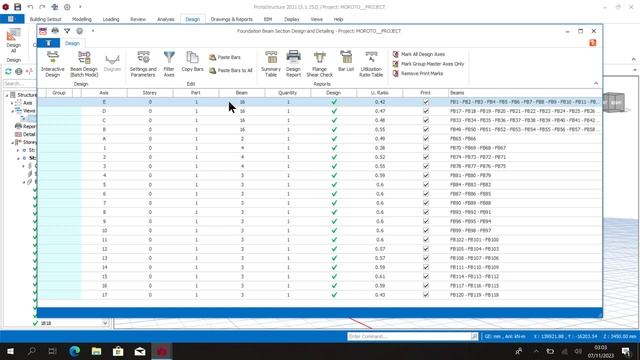The image size is (640, 360).
Task: Toggle Print checkbox for axis D
Action: click(426, 111)
